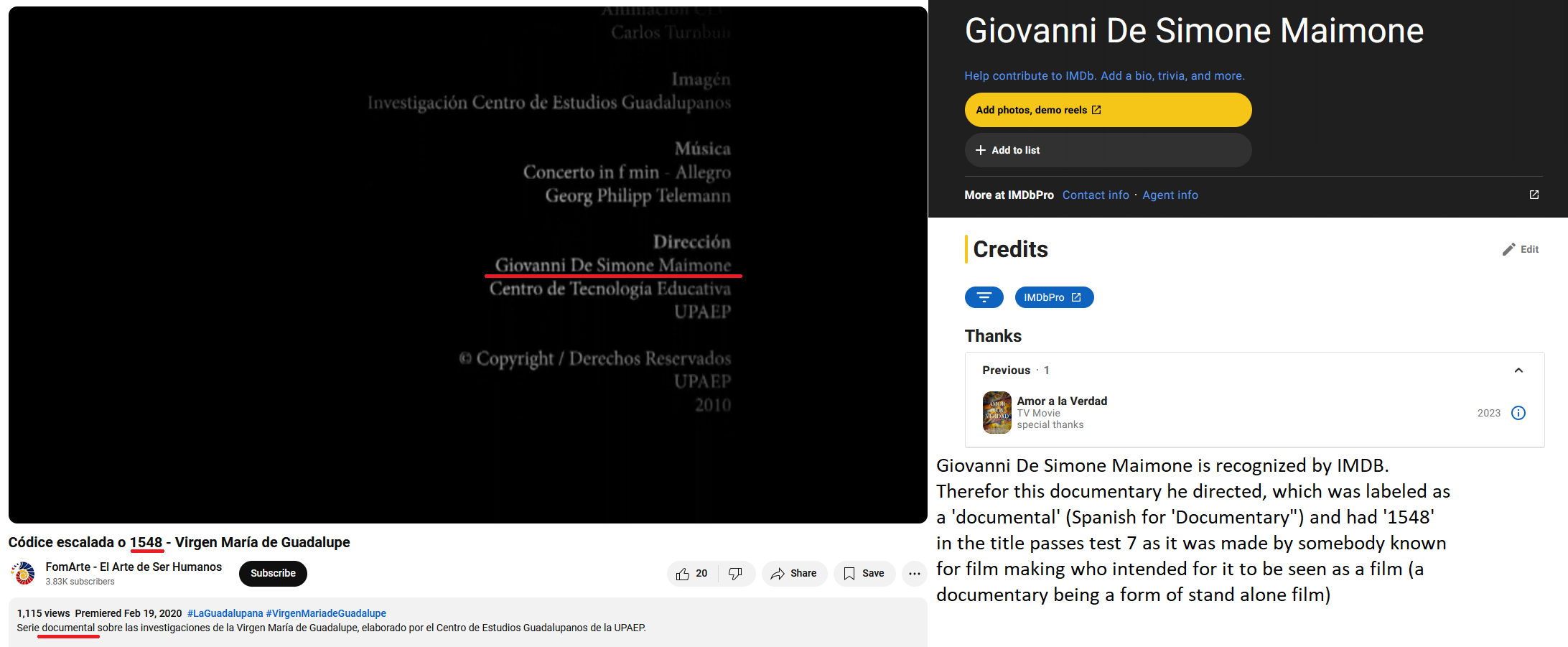
Task: Open external link icon beside IMDbPro row
Action: tap(1534, 195)
